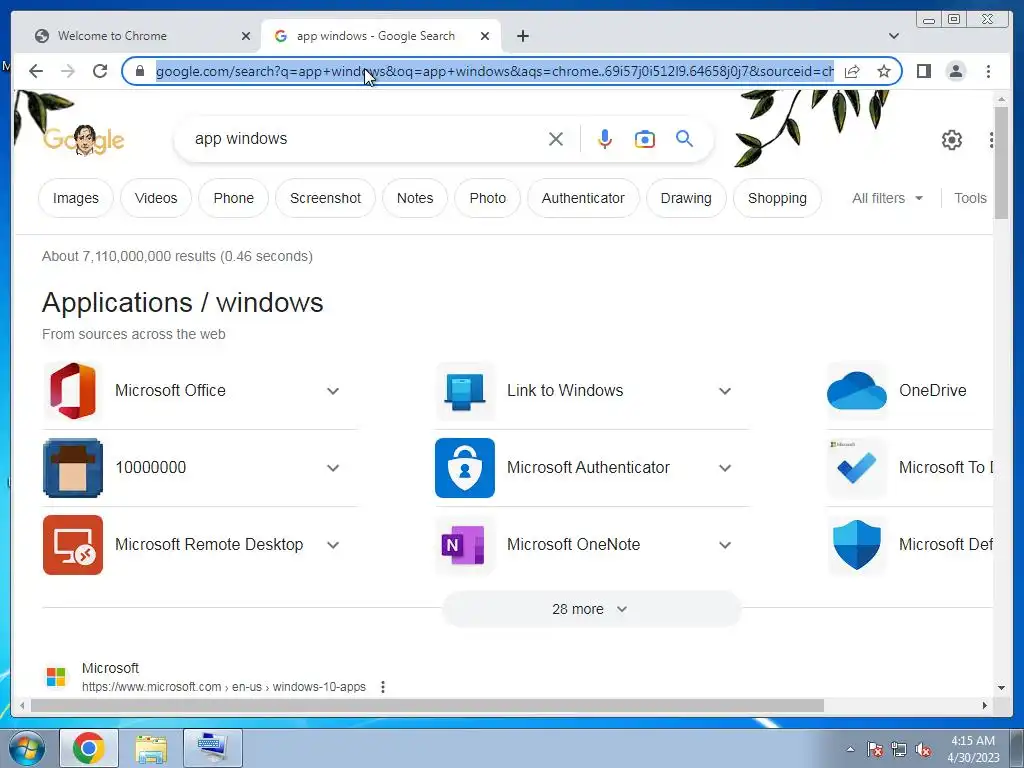This screenshot has height=768, width=1024.
Task: Open the Chrome profile avatar
Action: pyautogui.click(x=955, y=71)
